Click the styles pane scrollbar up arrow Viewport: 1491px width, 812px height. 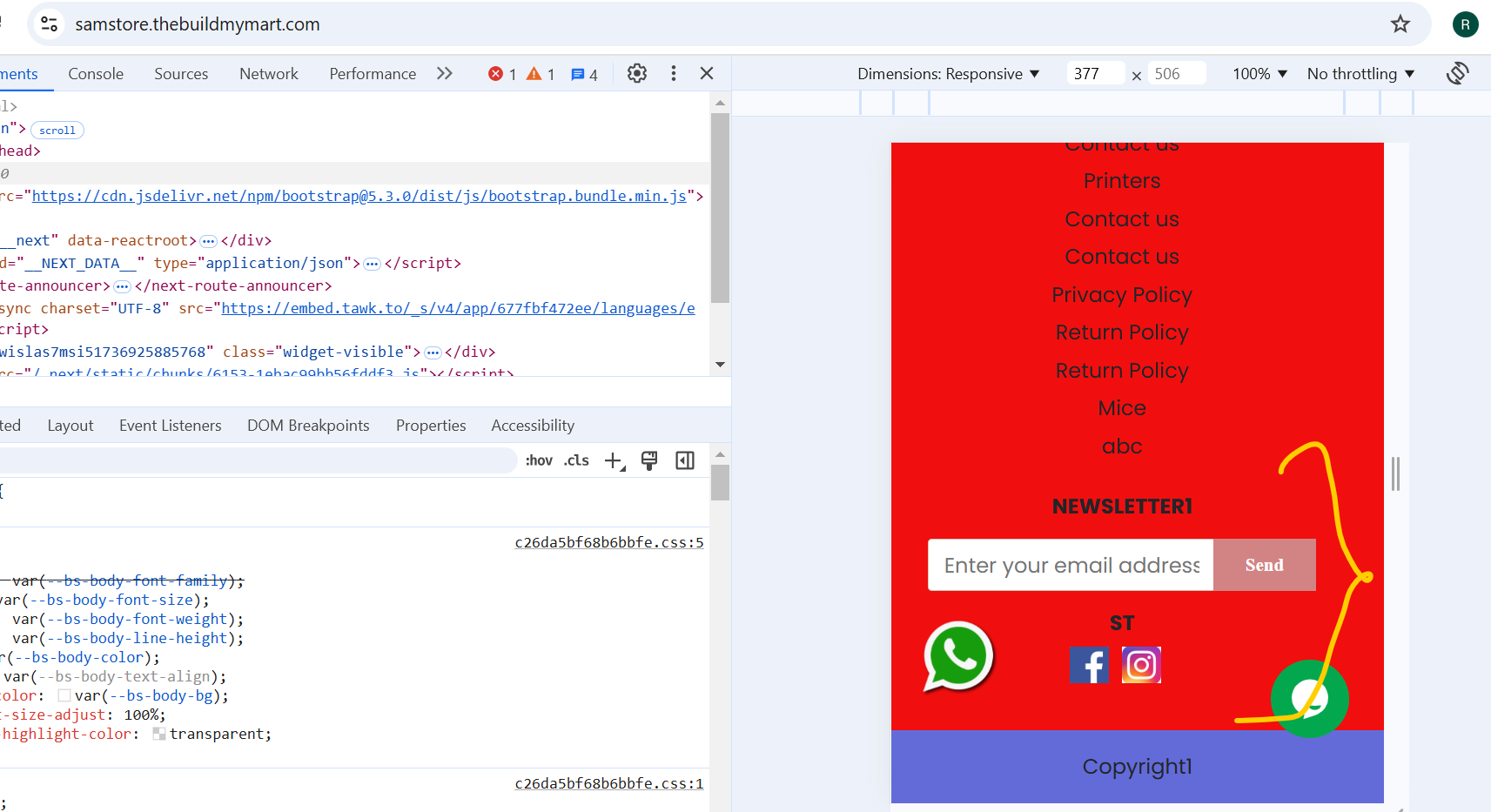(x=720, y=454)
